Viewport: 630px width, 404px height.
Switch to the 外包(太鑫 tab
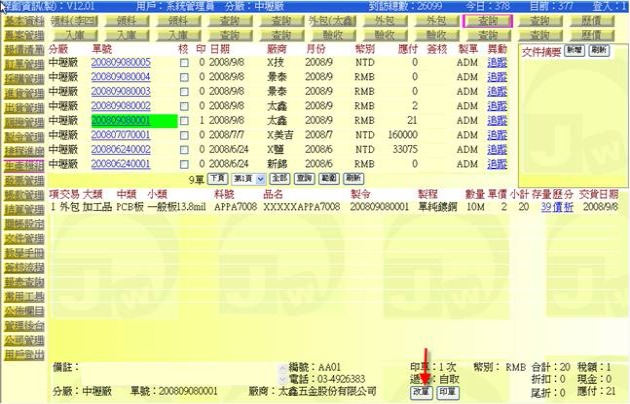point(305,20)
